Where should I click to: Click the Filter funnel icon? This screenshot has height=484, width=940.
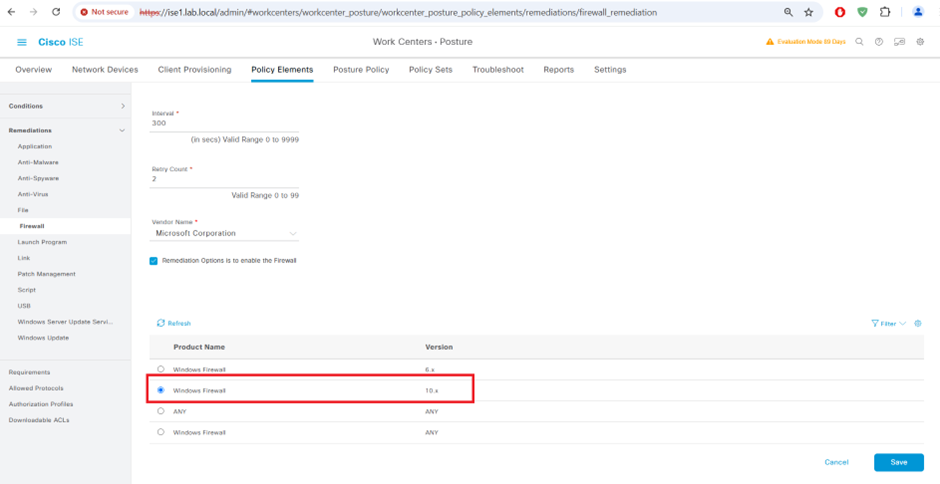click(x=875, y=323)
